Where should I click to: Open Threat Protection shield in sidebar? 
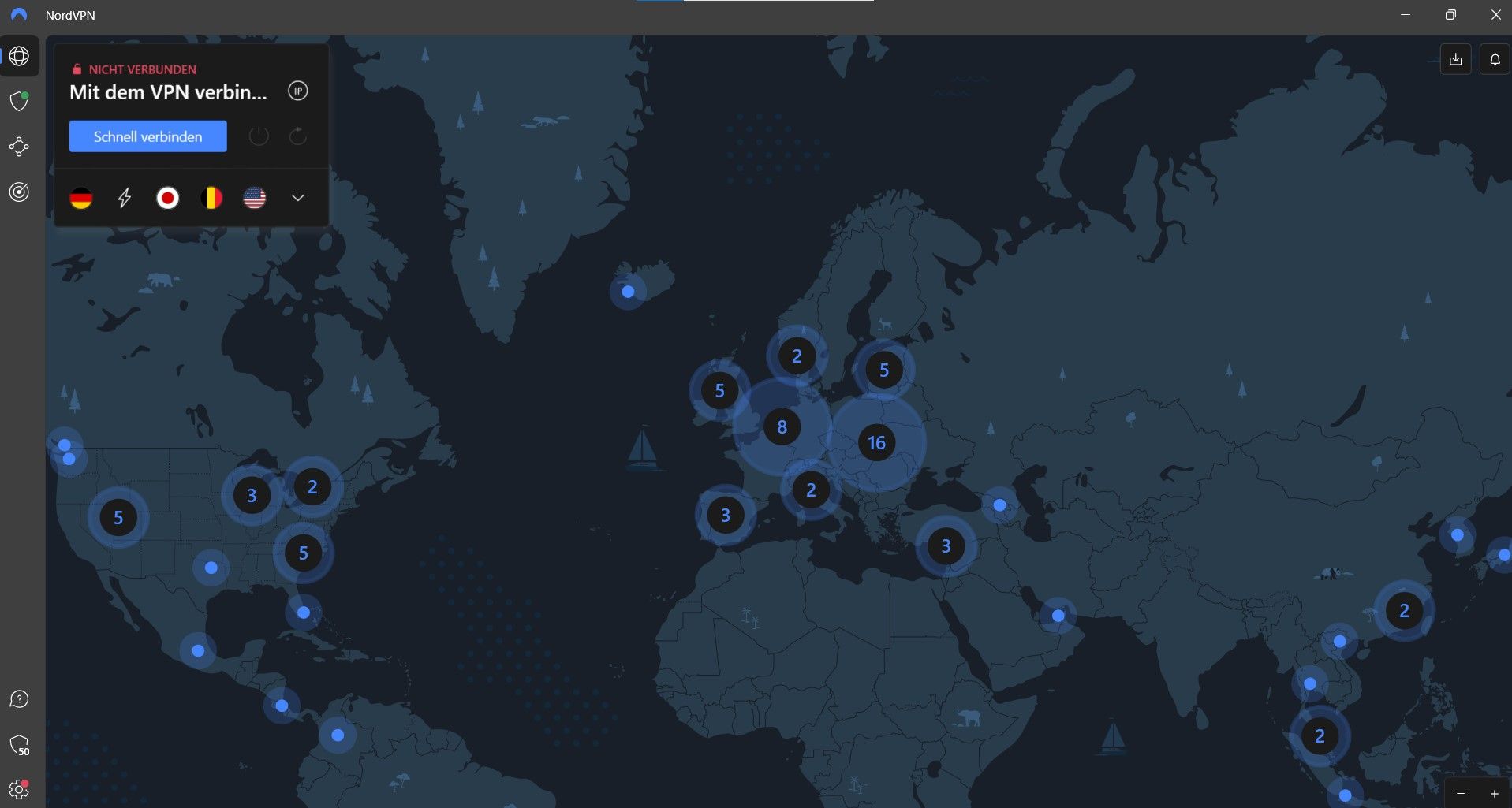point(19,101)
